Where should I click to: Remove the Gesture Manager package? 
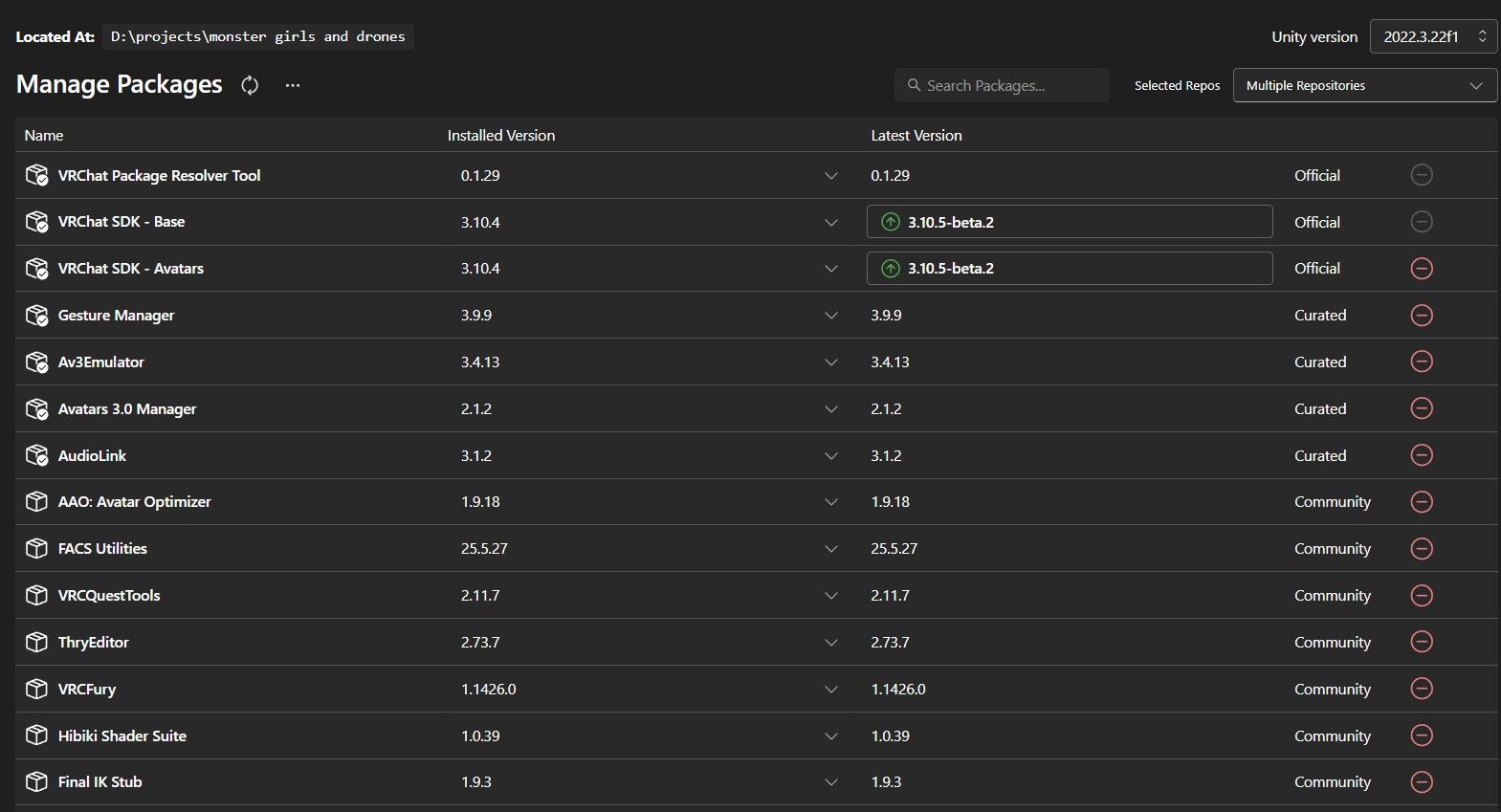pyautogui.click(x=1422, y=316)
